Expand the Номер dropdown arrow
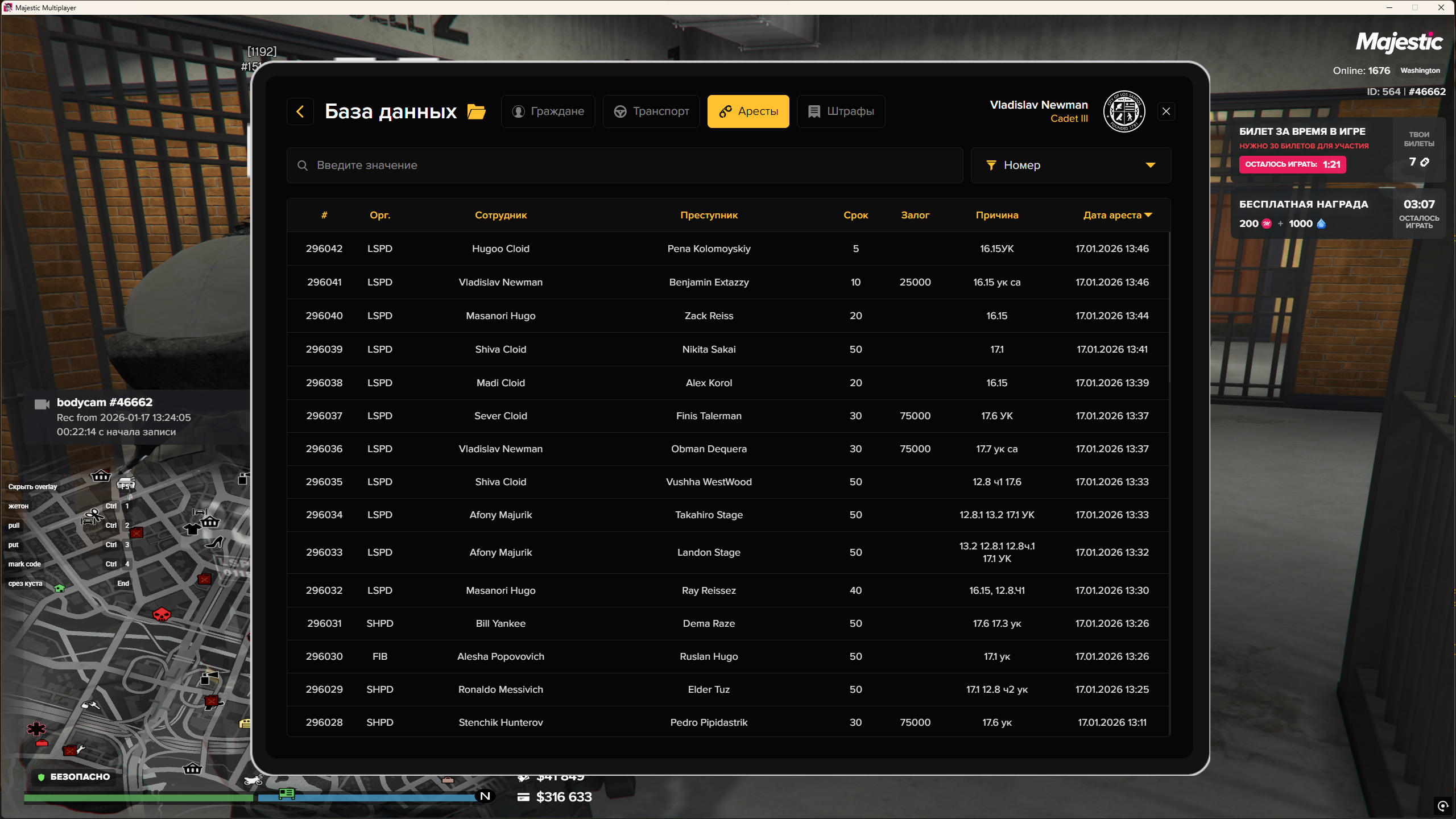1456x819 pixels. (x=1151, y=166)
